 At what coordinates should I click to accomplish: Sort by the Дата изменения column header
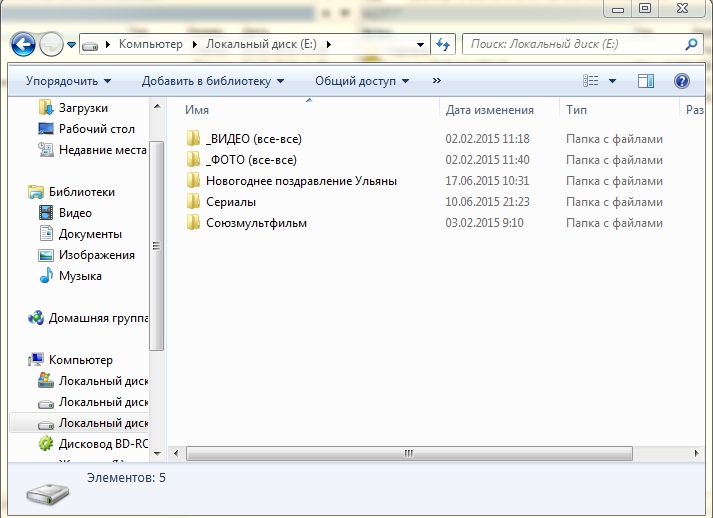click(490, 110)
